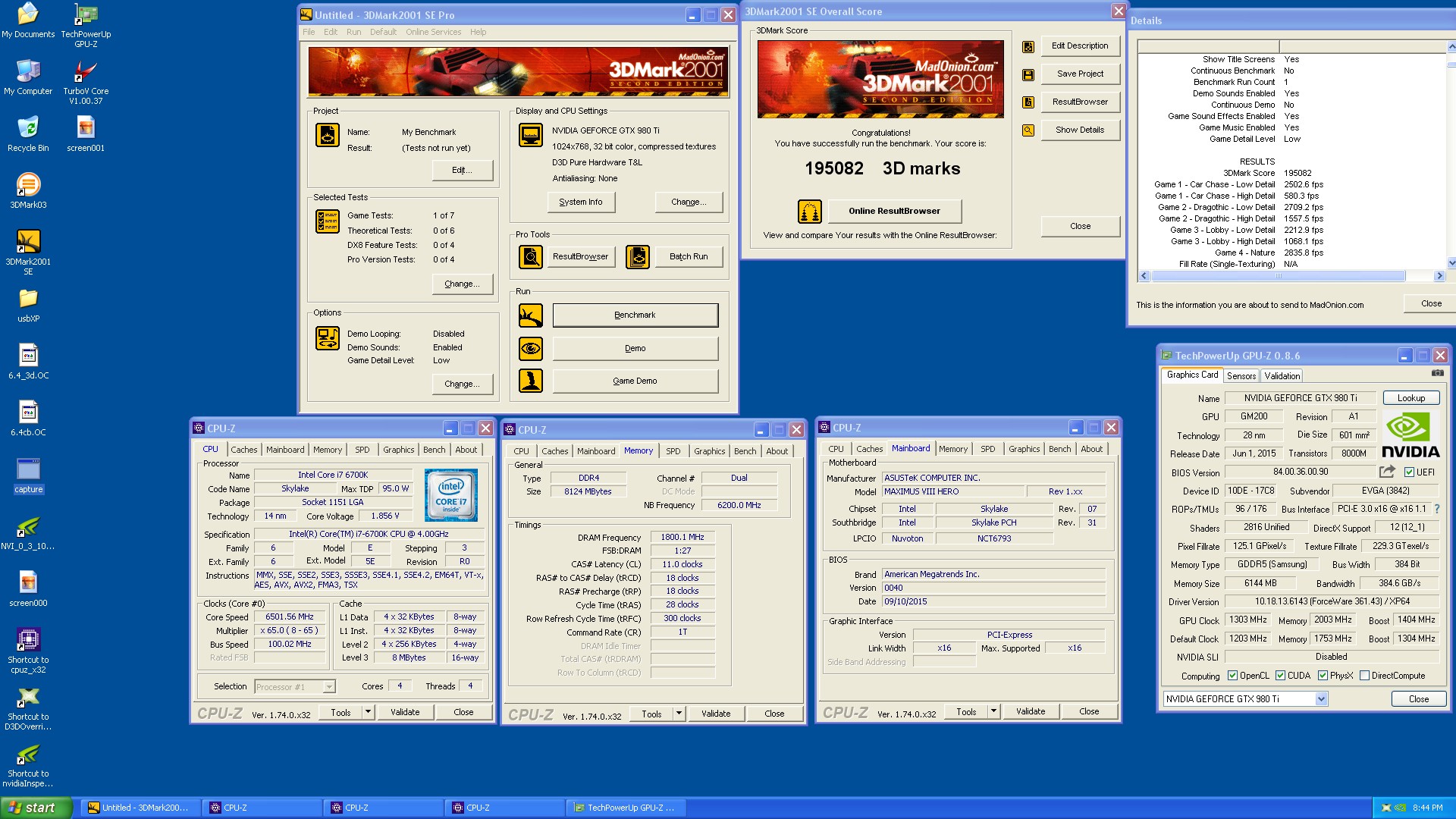
Task: Select the capture desktop icon
Action: click(28, 475)
